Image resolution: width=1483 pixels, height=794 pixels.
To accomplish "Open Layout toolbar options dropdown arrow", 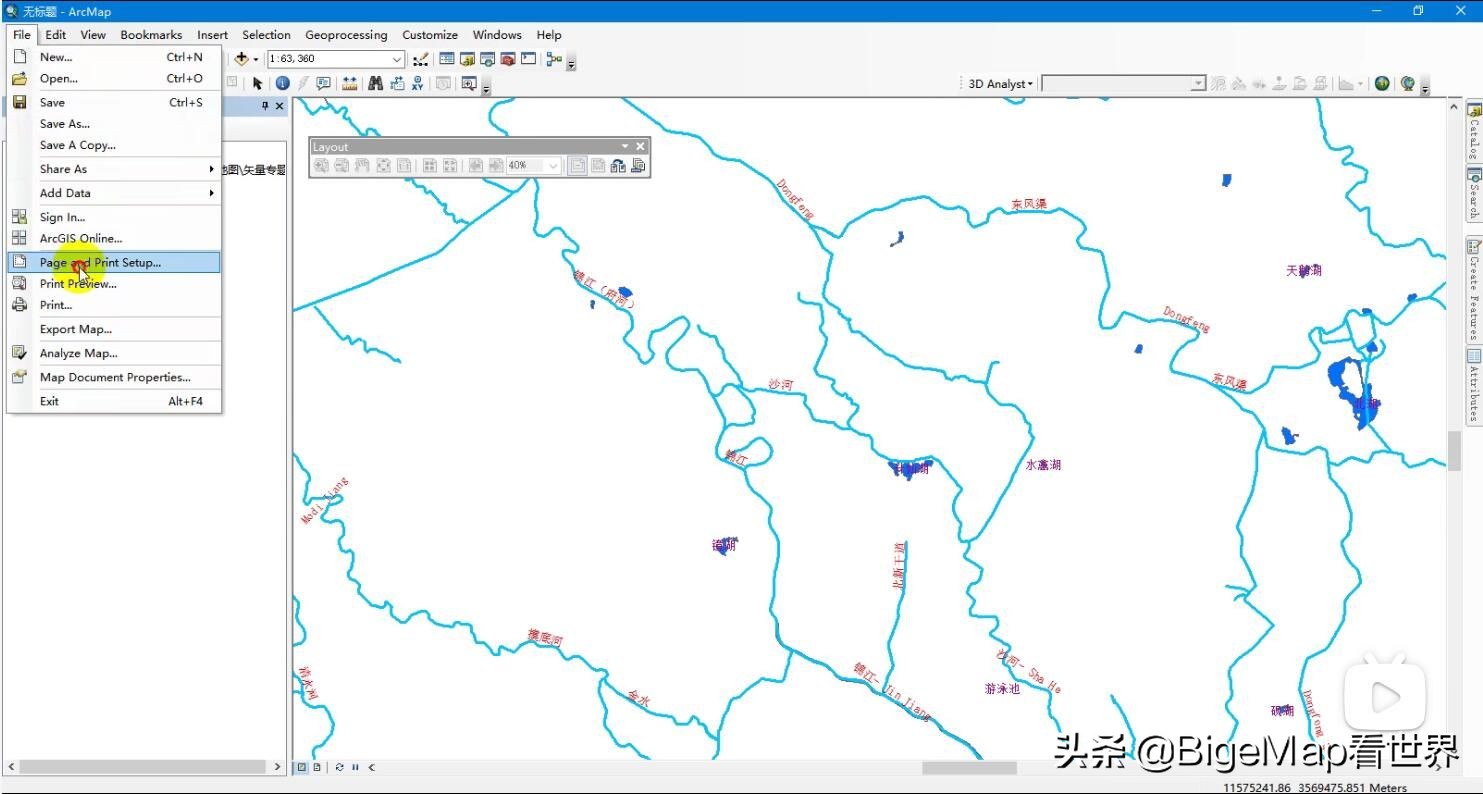I will point(625,147).
